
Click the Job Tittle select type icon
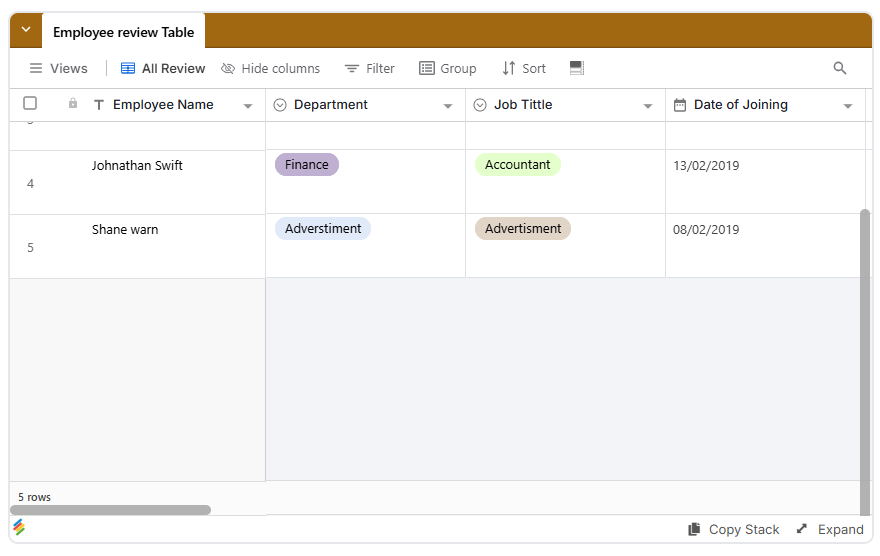click(x=480, y=105)
